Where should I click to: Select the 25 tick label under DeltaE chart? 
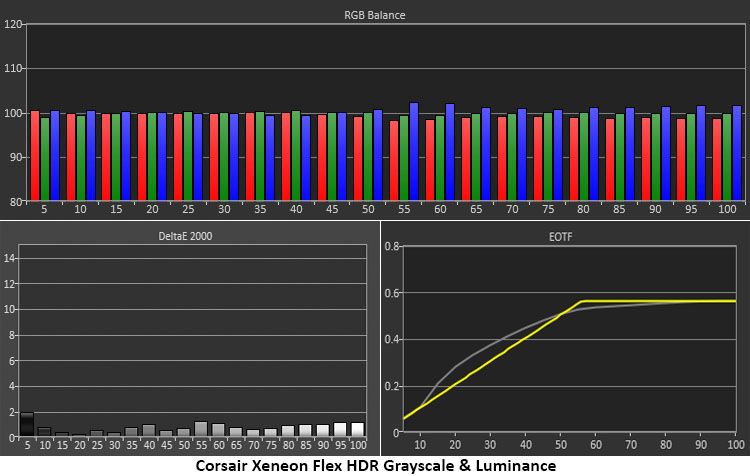tap(97, 445)
